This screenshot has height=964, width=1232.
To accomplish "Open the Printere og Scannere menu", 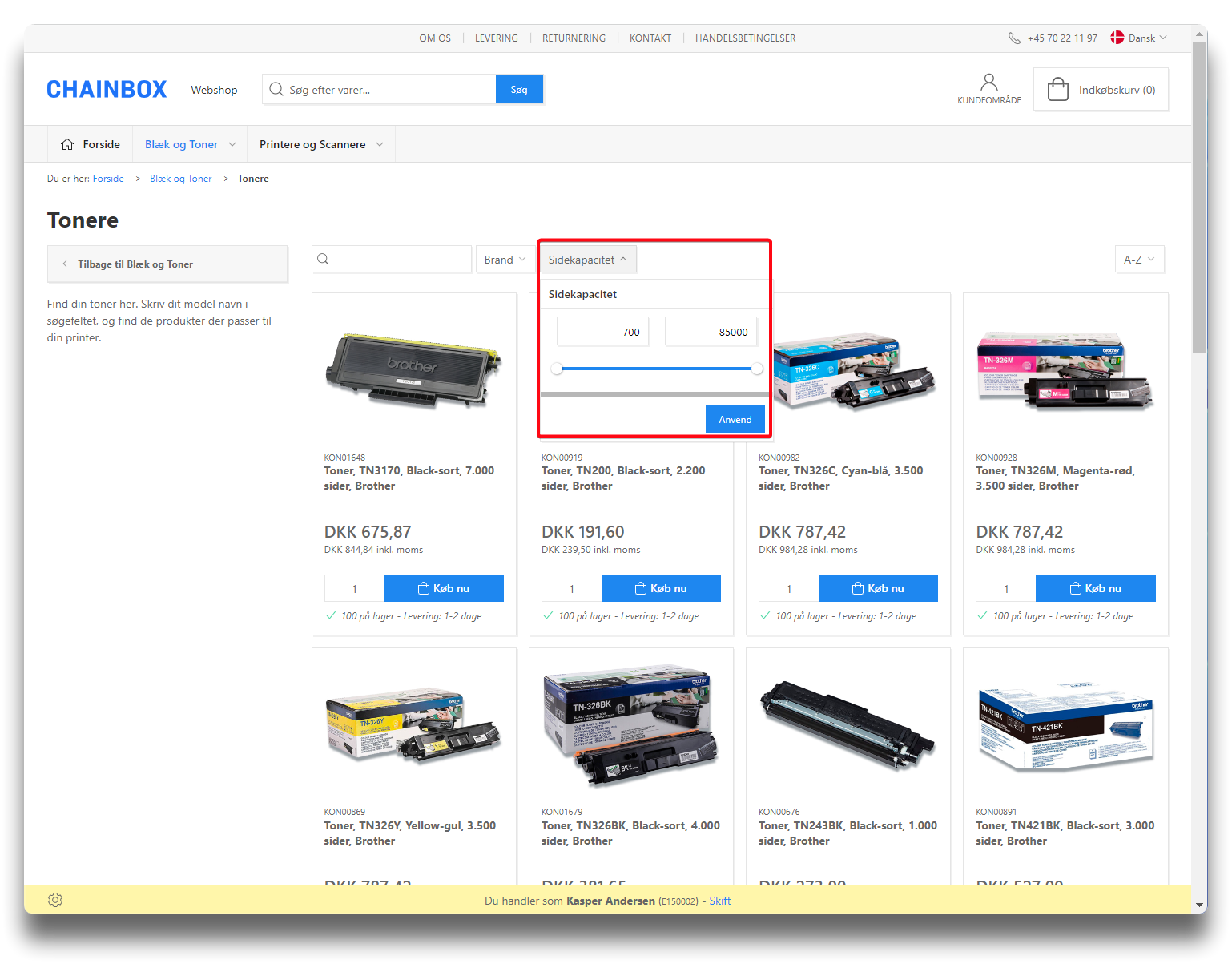I will pos(320,145).
